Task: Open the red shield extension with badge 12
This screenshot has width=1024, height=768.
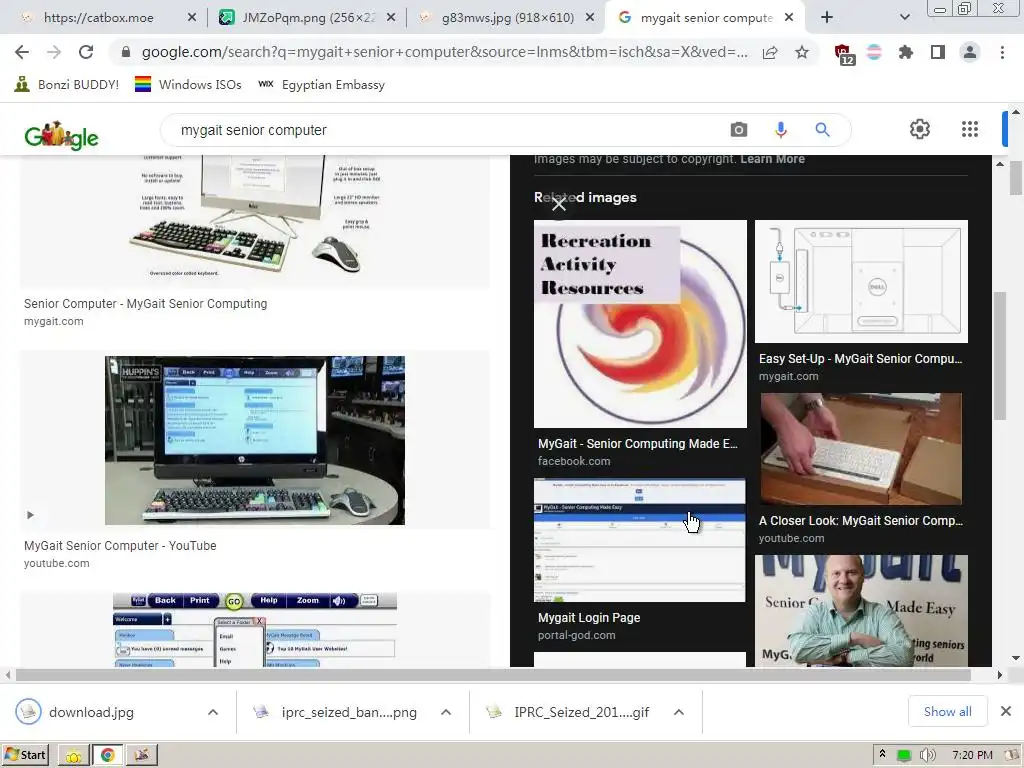Action: coord(844,54)
